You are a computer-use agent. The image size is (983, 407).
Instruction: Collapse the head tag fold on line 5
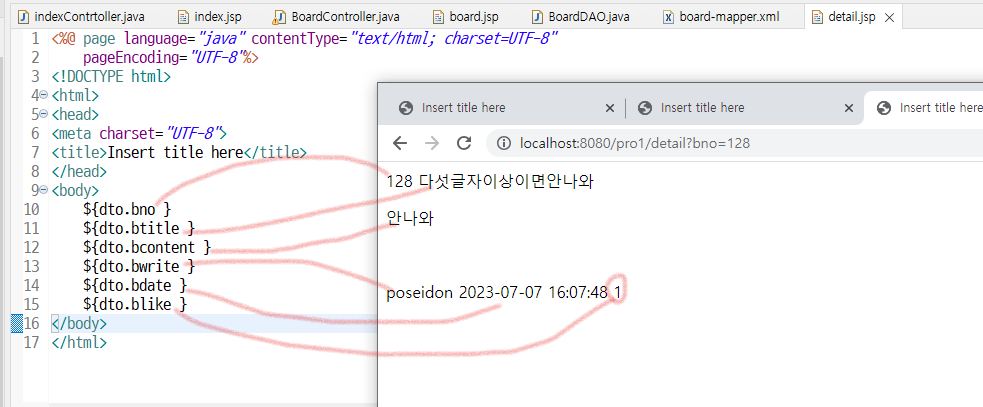tap(43, 114)
